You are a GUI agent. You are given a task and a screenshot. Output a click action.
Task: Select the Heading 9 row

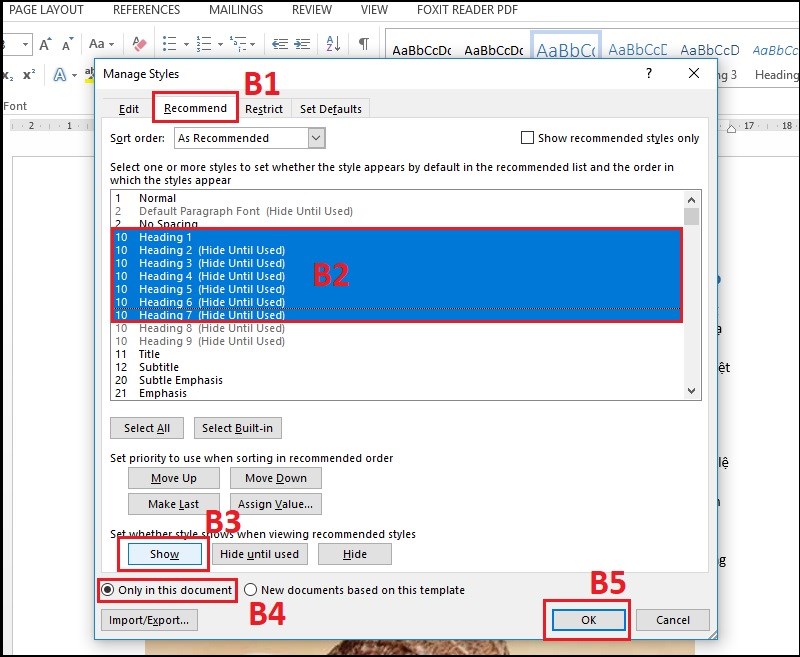click(x=397, y=341)
